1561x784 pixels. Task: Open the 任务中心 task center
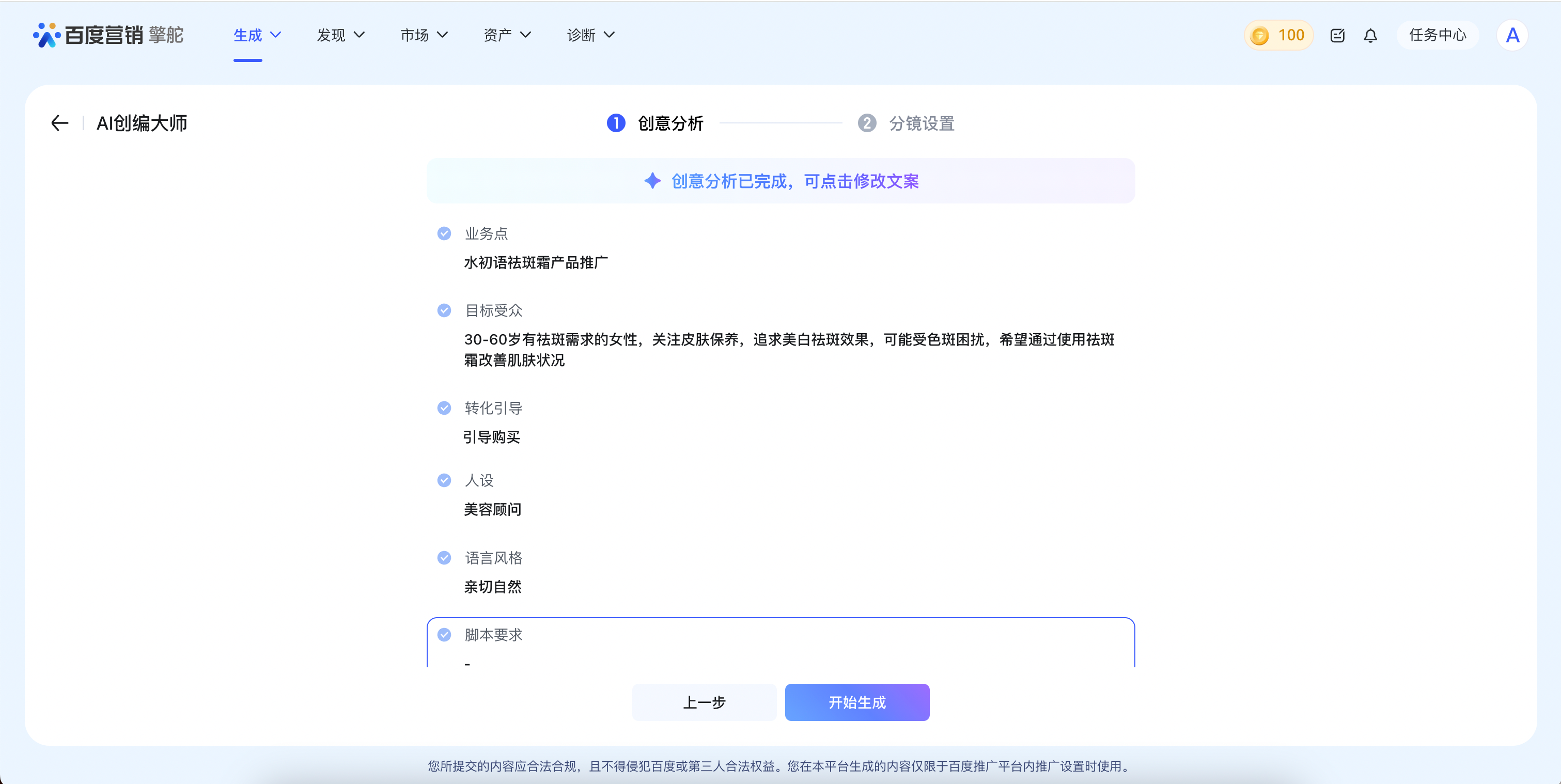[x=1438, y=35]
